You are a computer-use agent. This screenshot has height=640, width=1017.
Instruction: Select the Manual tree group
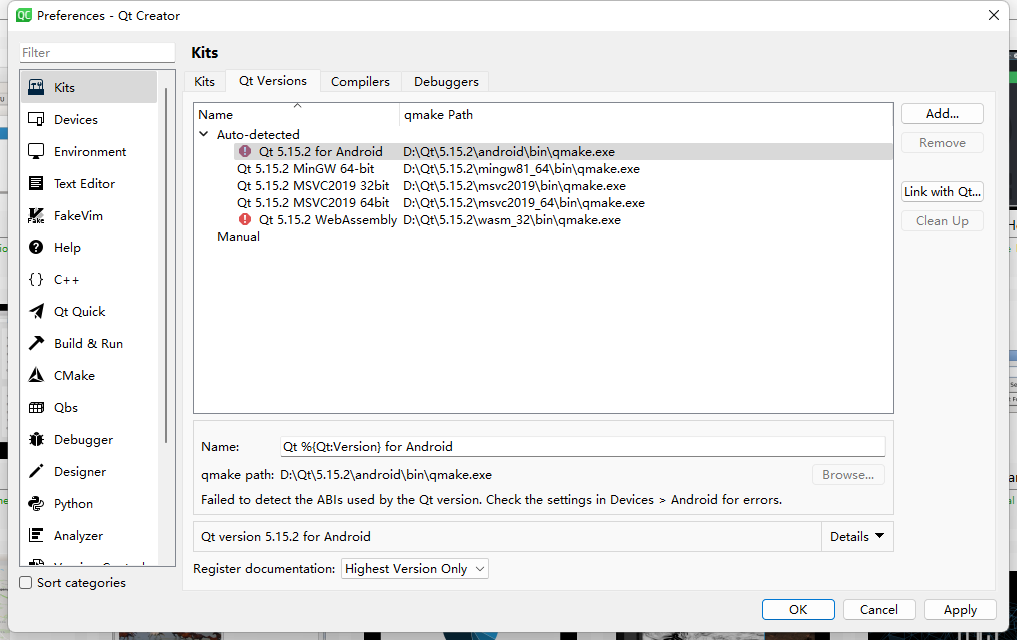pos(238,237)
